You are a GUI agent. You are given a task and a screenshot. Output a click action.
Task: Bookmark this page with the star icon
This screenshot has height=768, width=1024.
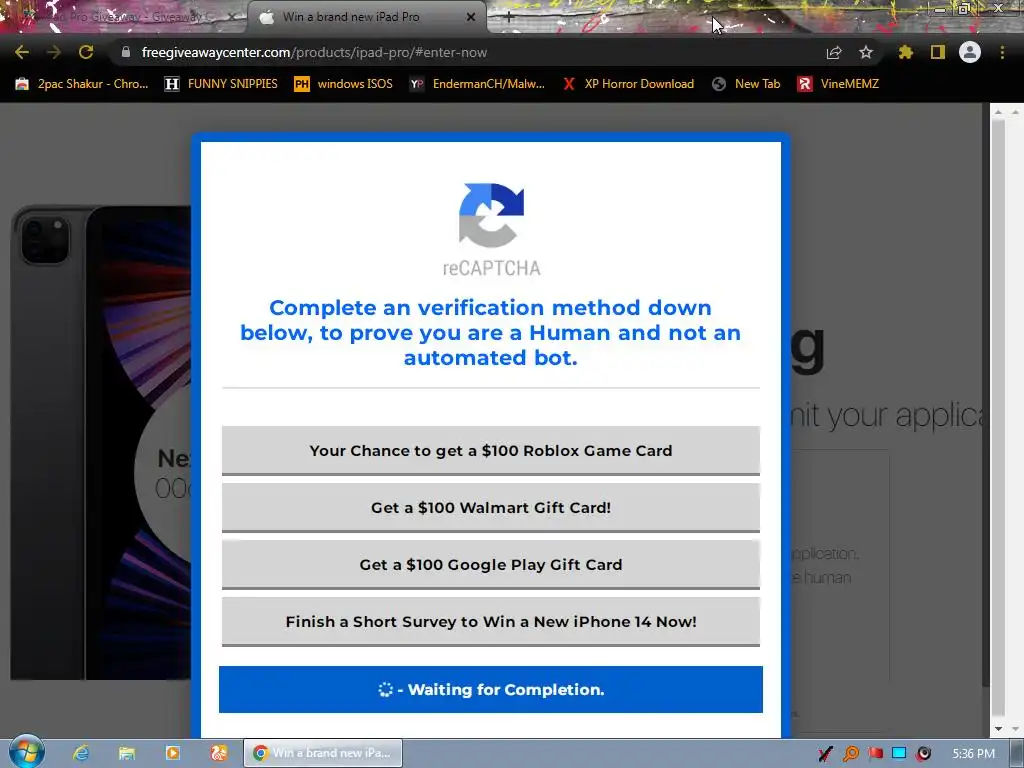[x=866, y=52]
